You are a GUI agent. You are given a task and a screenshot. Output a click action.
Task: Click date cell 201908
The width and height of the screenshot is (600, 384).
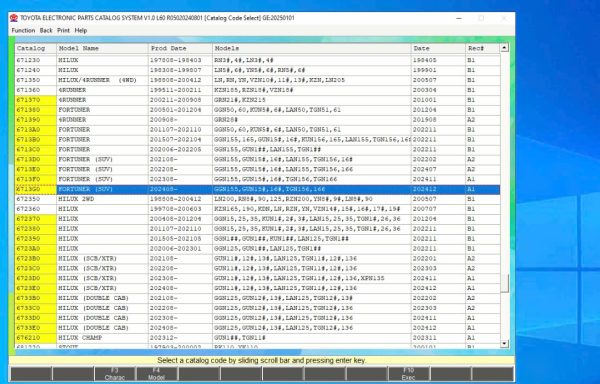point(424,120)
